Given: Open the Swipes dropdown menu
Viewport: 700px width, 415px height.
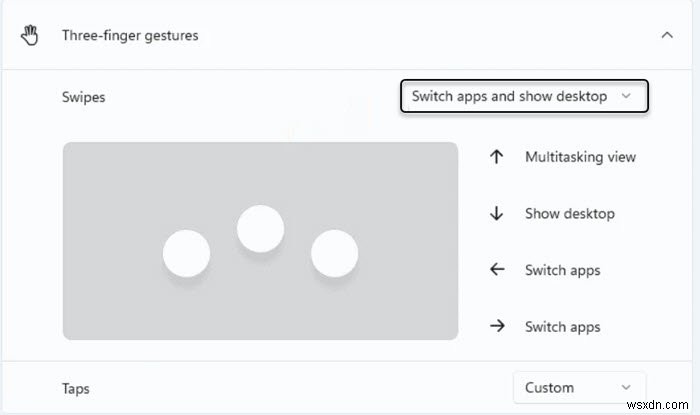Looking at the screenshot, I should (524, 97).
